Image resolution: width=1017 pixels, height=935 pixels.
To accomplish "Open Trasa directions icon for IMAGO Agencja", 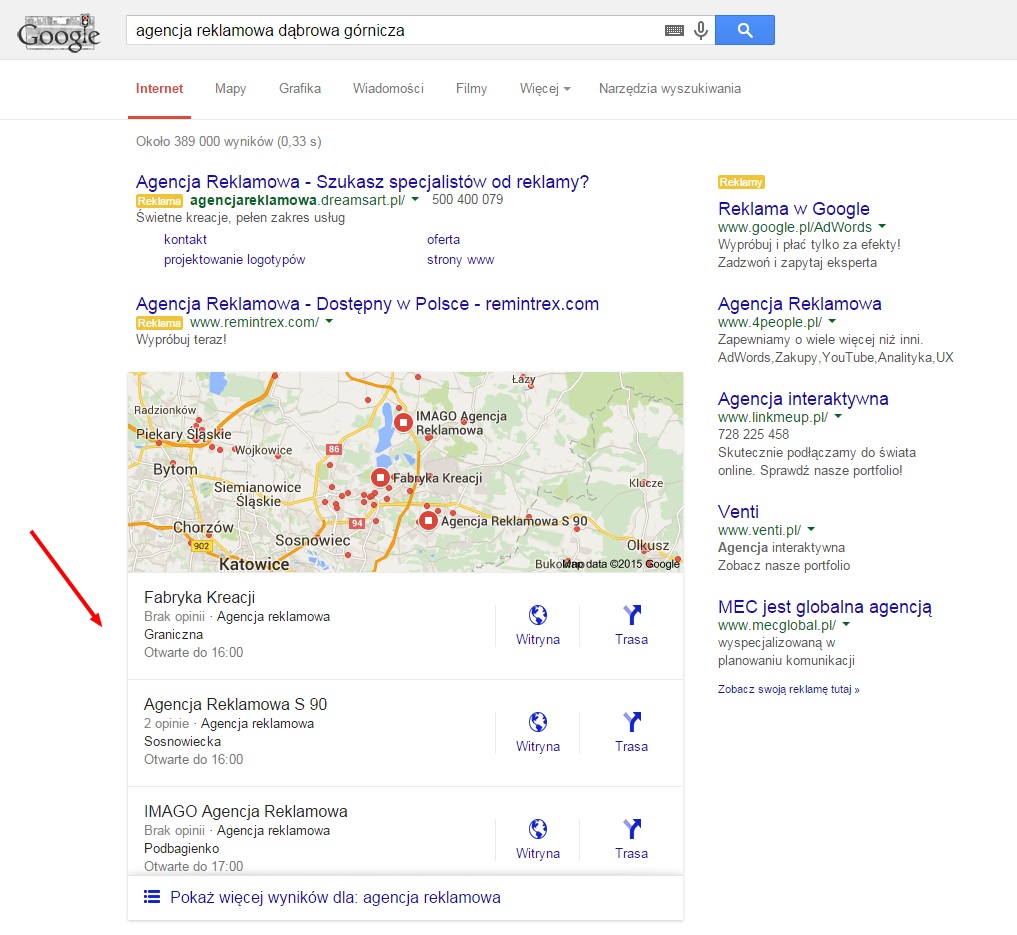I will pyautogui.click(x=632, y=828).
